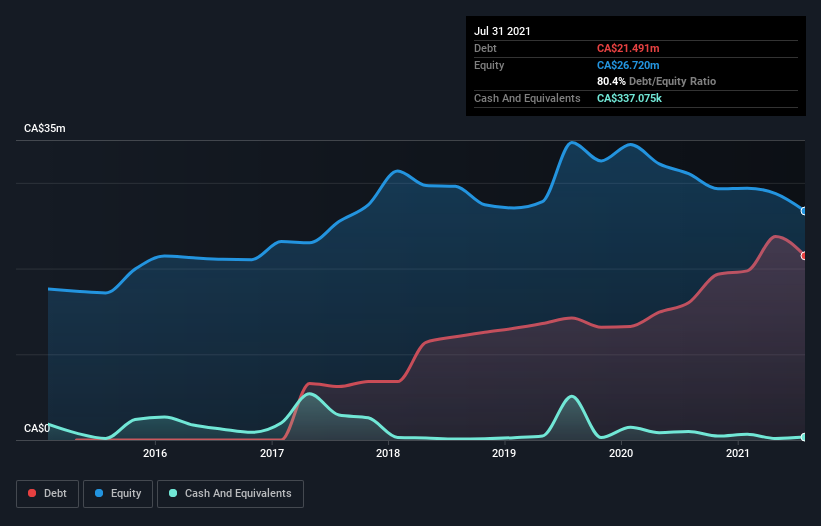Click the teal Cash And Equivalents legend dot
The height and width of the screenshot is (526, 821).
173,493
